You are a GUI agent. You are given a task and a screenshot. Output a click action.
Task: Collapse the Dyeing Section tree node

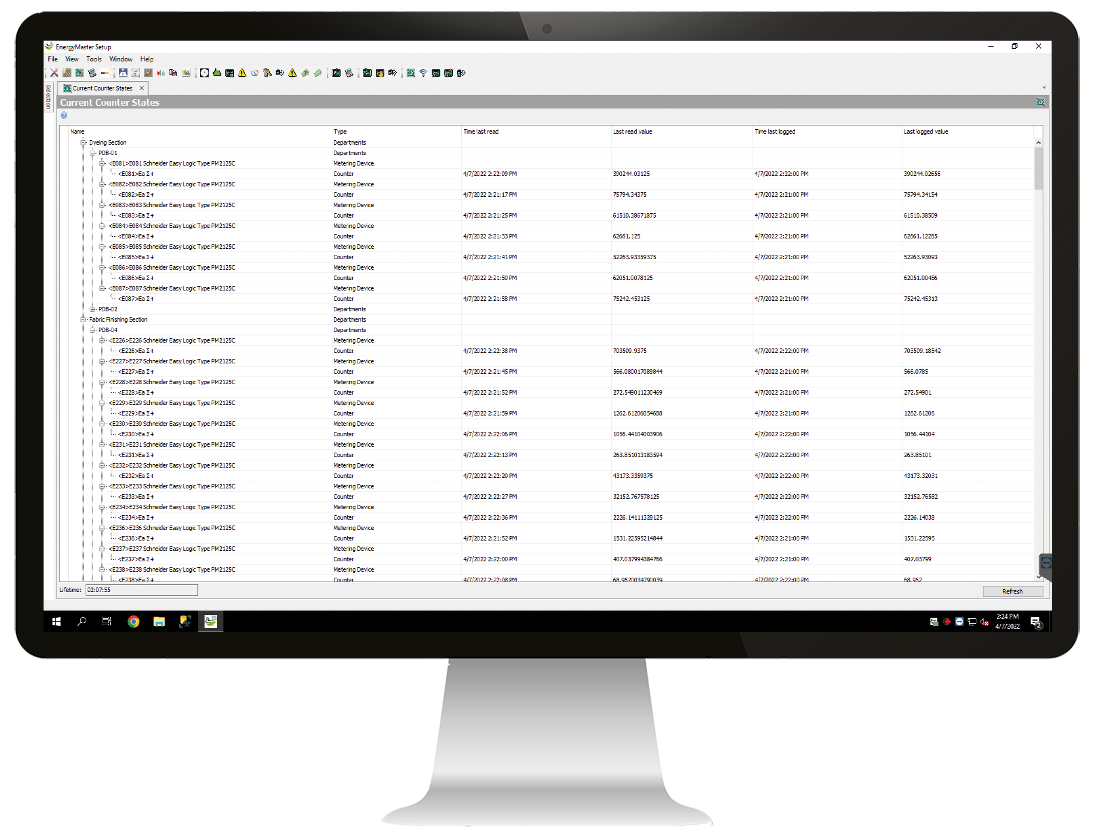tap(84, 143)
